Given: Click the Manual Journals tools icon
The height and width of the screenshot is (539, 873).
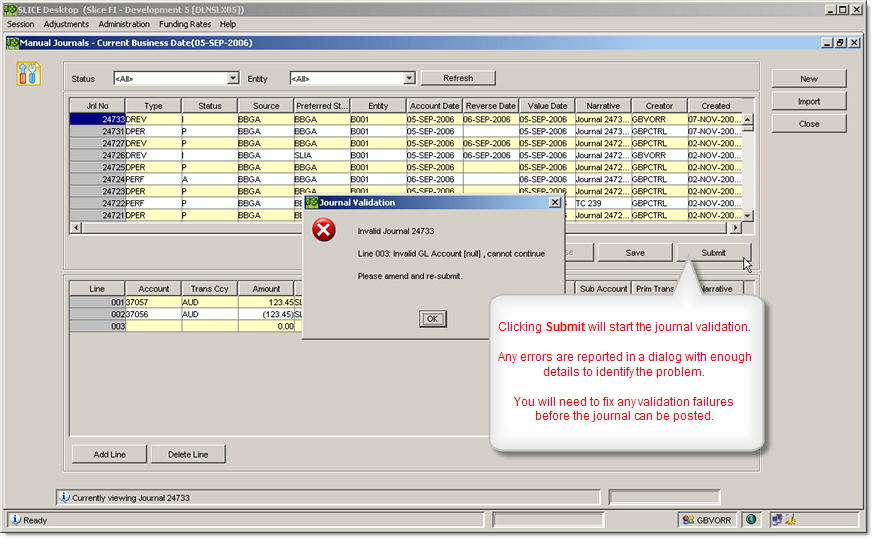Looking at the screenshot, I should 29,73.
